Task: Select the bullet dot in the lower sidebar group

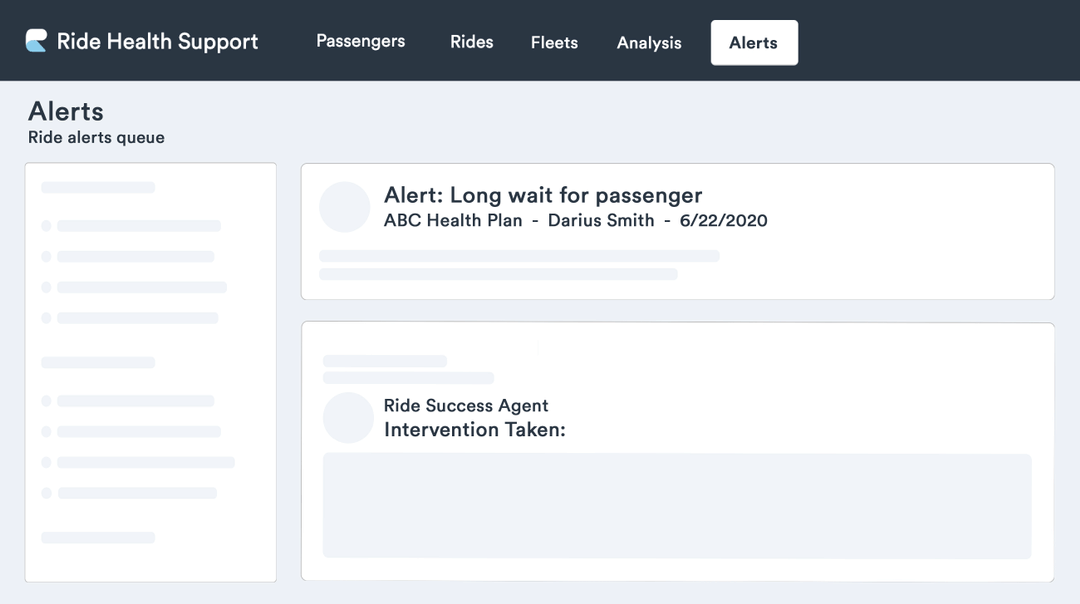Action: (x=45, y=401)
